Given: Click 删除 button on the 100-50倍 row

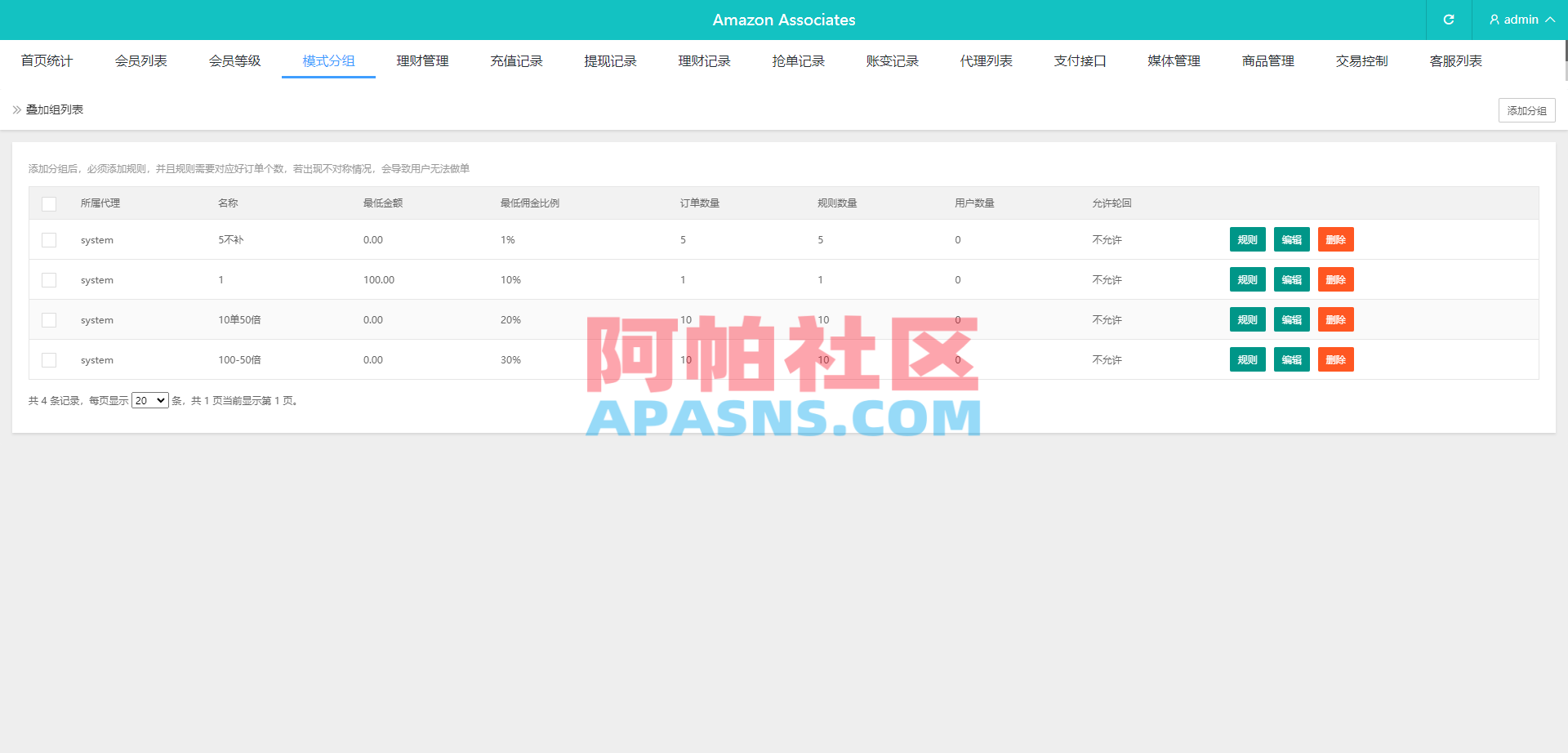Looking at the screenshot, I should [1335, 359].
